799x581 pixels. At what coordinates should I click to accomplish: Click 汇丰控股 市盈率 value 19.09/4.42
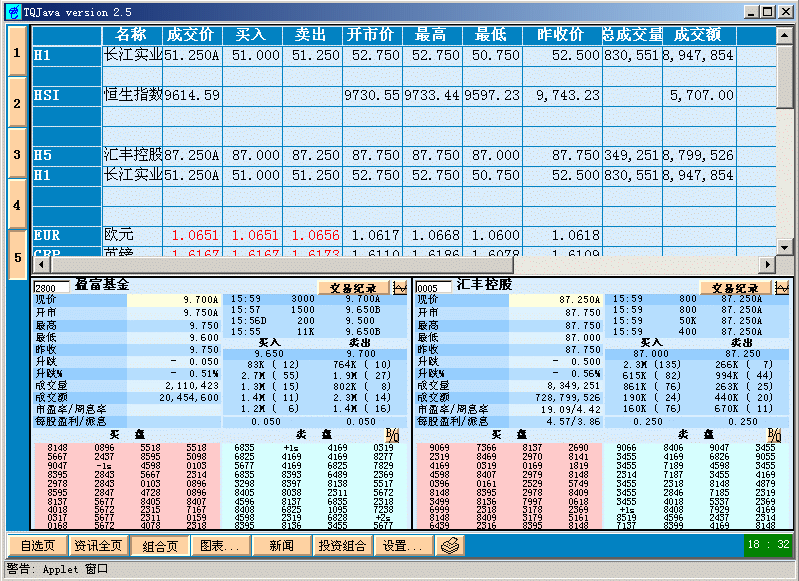(x=571, y=409)
